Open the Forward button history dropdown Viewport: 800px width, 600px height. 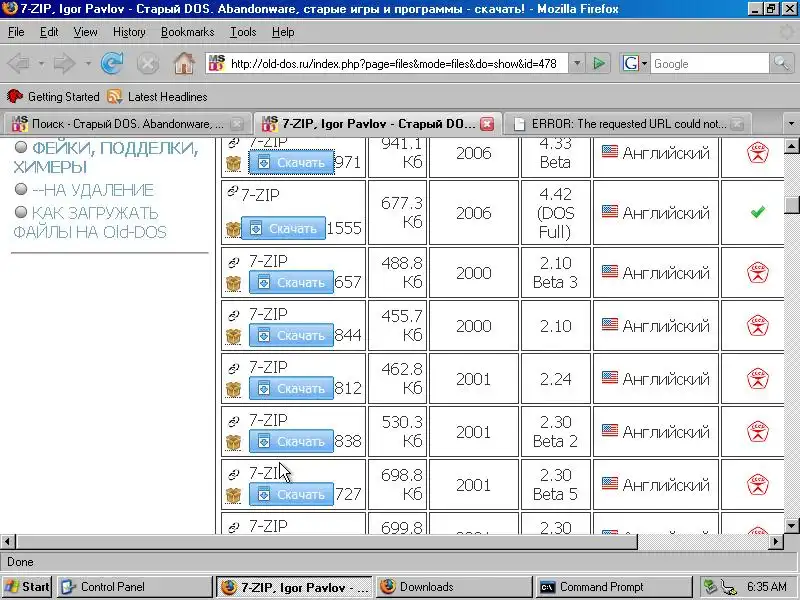[88, 64]
